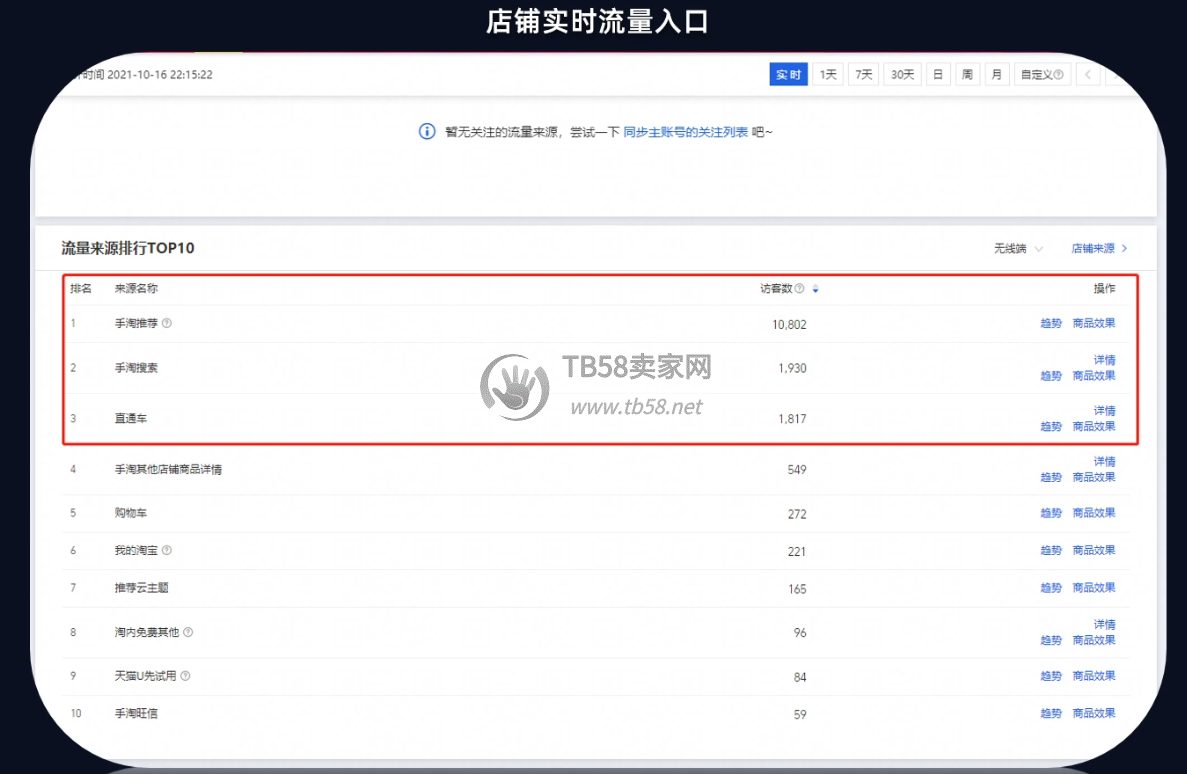
Task: Click the 访客数 column header
Action: [776, 289]
